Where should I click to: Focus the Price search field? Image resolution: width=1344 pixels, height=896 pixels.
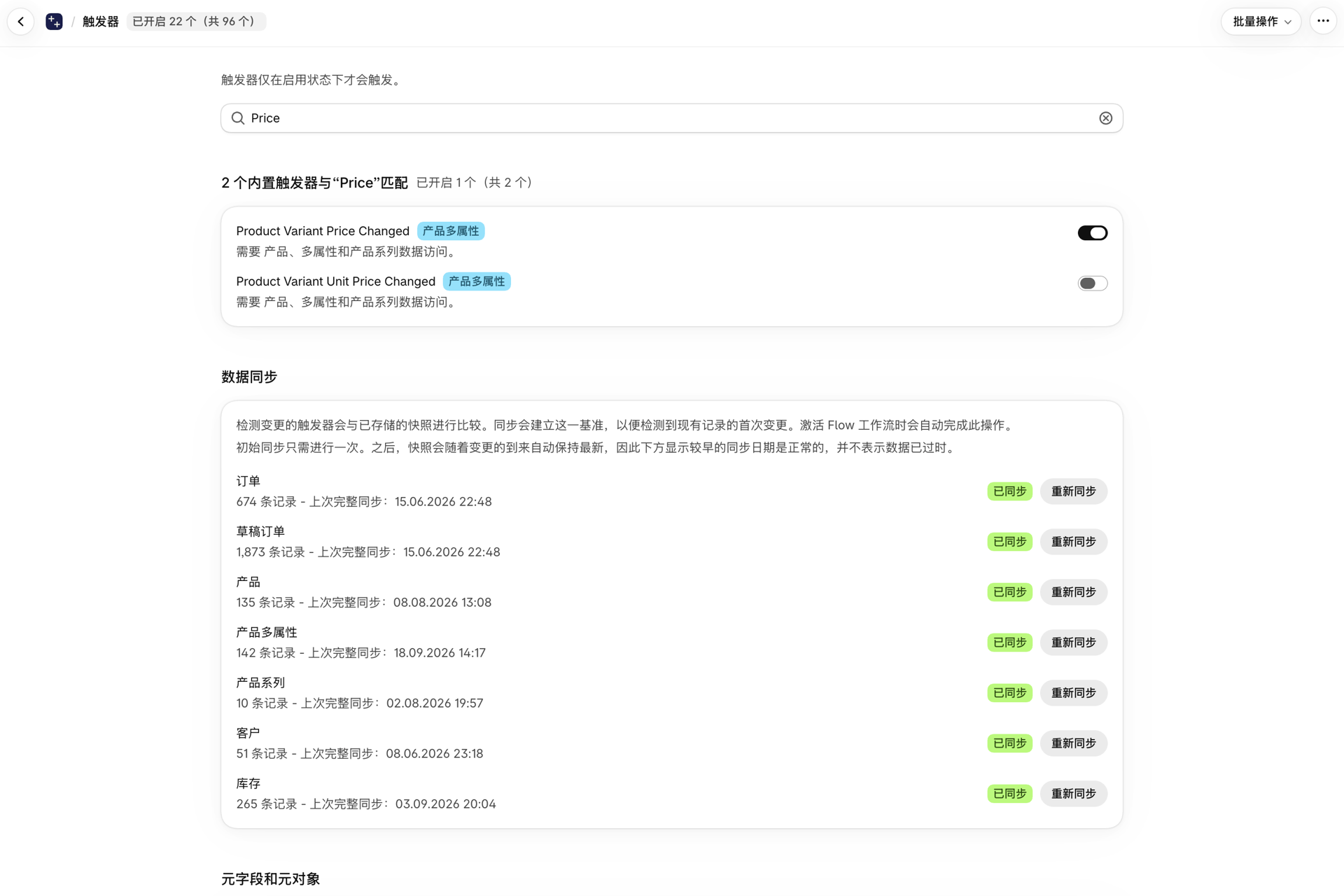pos(671,118)
